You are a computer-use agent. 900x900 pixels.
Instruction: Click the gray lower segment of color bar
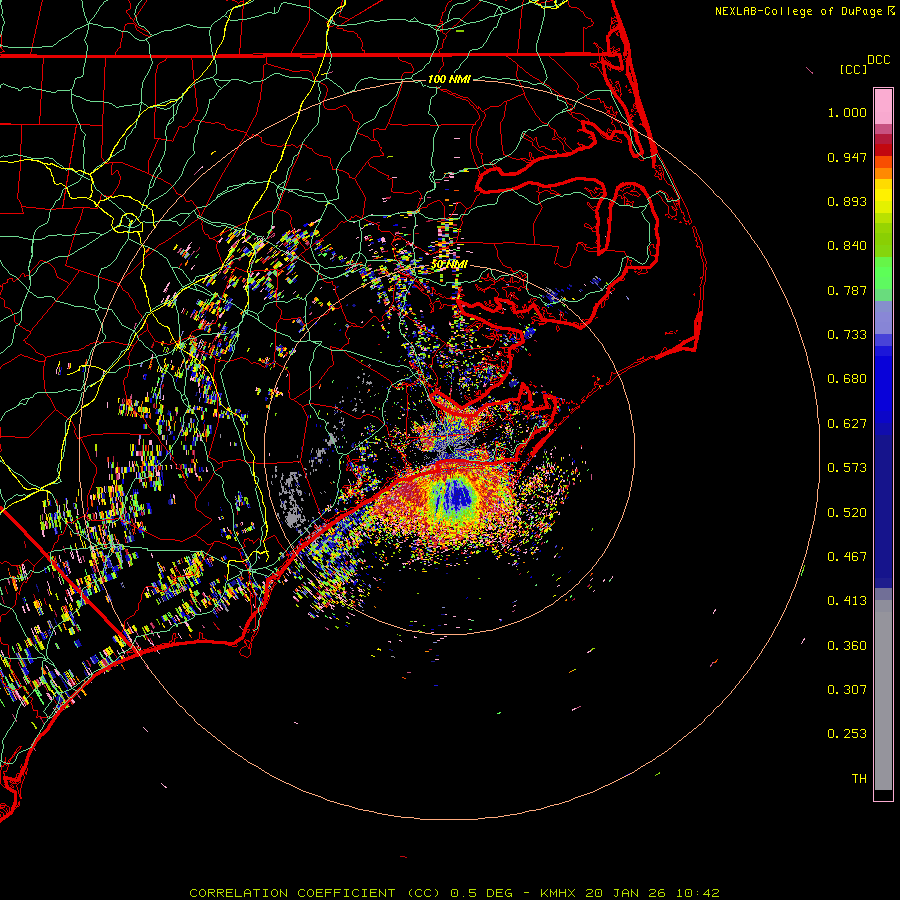point(883,695)
